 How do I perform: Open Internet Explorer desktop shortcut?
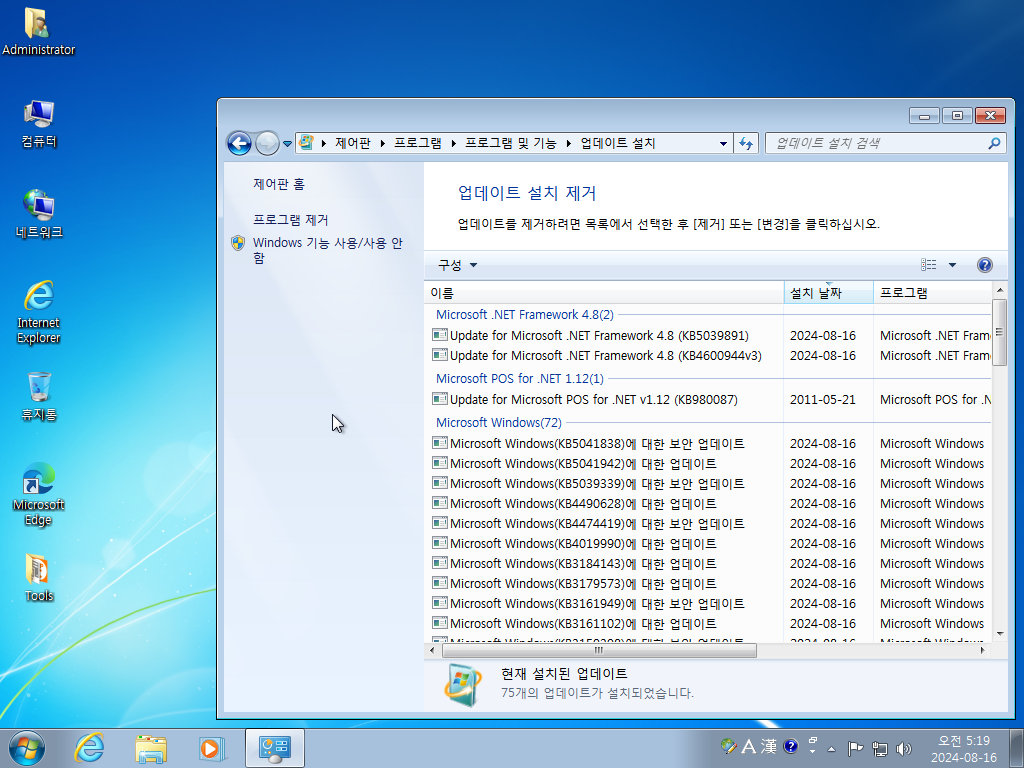39,312
